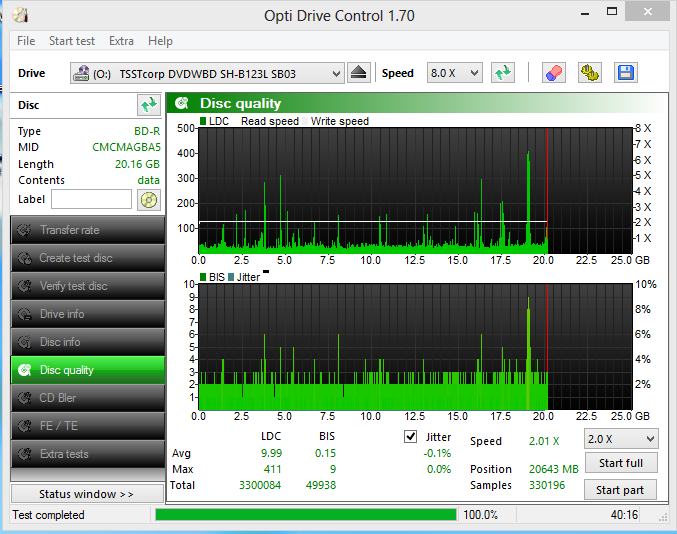Click the Status window >> button
This screenshot has width=677, height=534.
pos(87,494)
